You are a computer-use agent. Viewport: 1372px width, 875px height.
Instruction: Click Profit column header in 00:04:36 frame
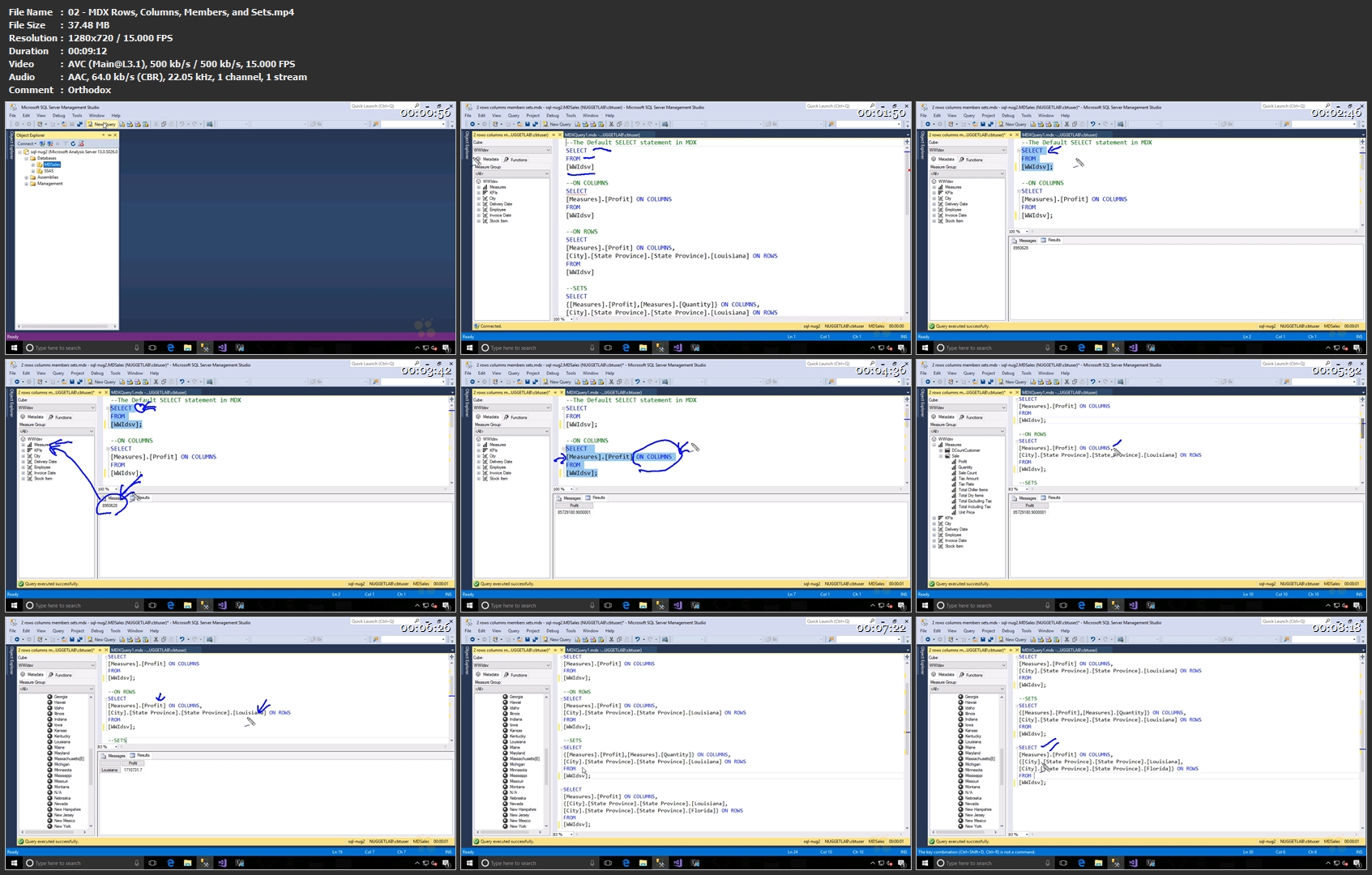pyautogui.click(x=574, y=506)
